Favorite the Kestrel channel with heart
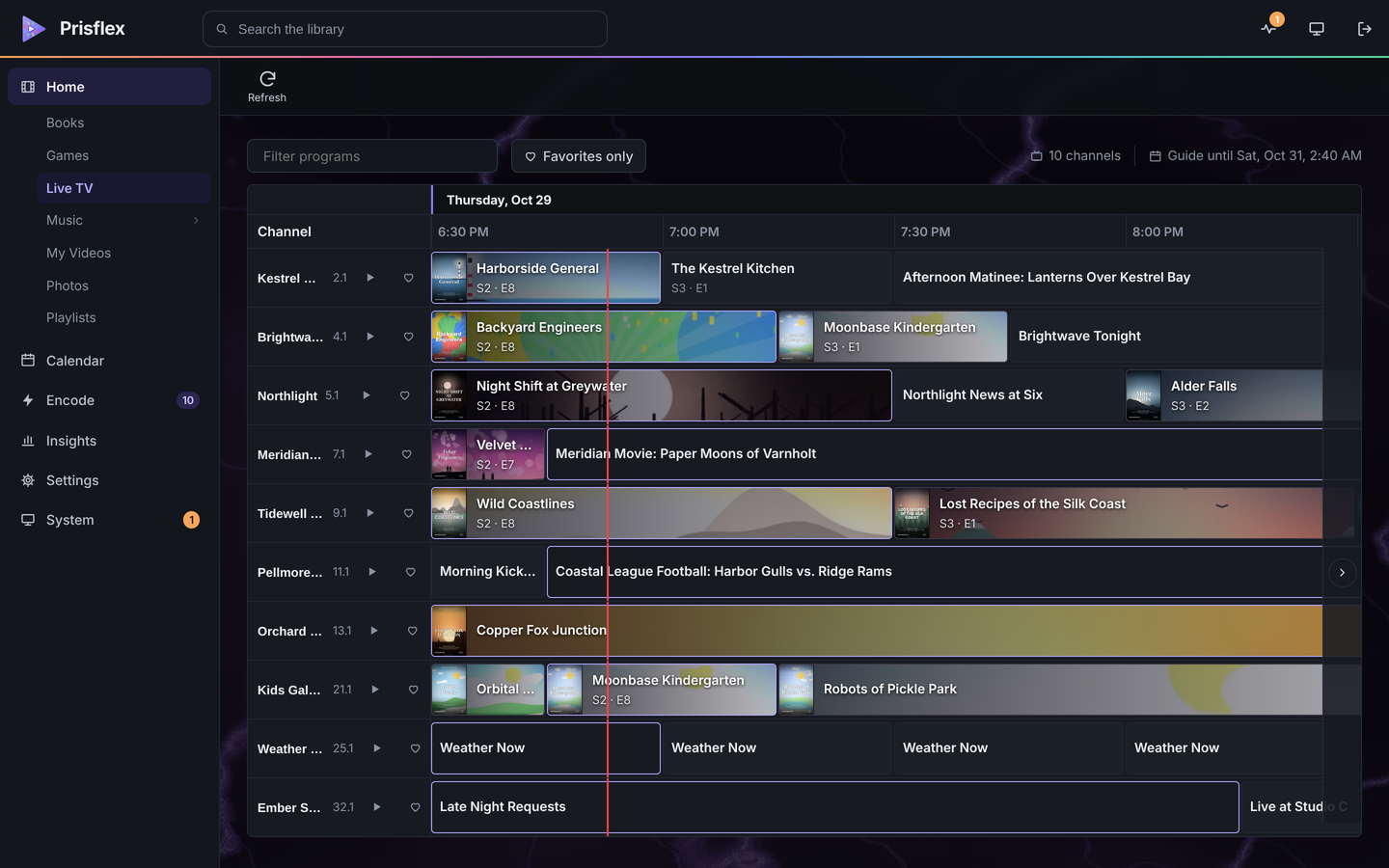The width and height of the screenshot is (1389, 868). tap(409, 278)
